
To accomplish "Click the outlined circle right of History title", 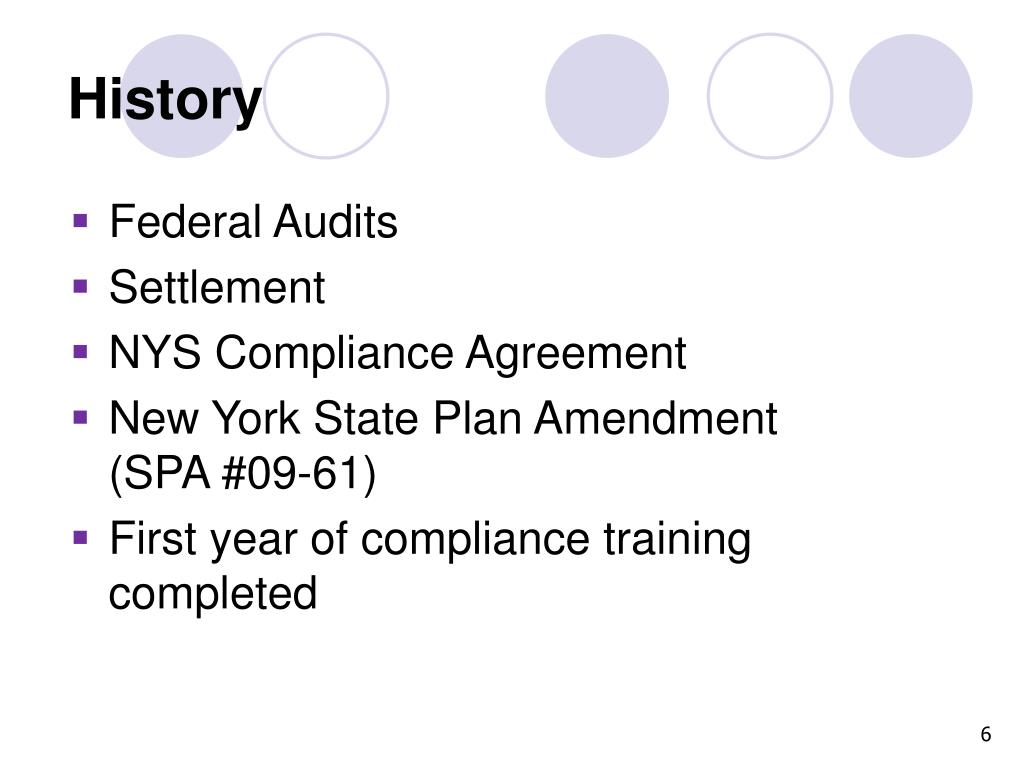I will 326,96.
